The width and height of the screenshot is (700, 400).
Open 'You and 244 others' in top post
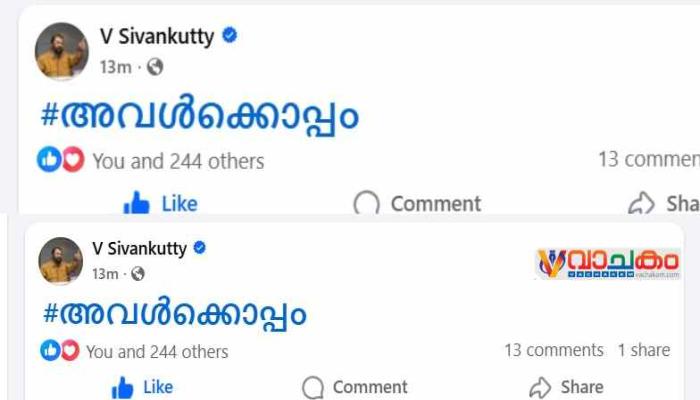(x=178, y=161)
